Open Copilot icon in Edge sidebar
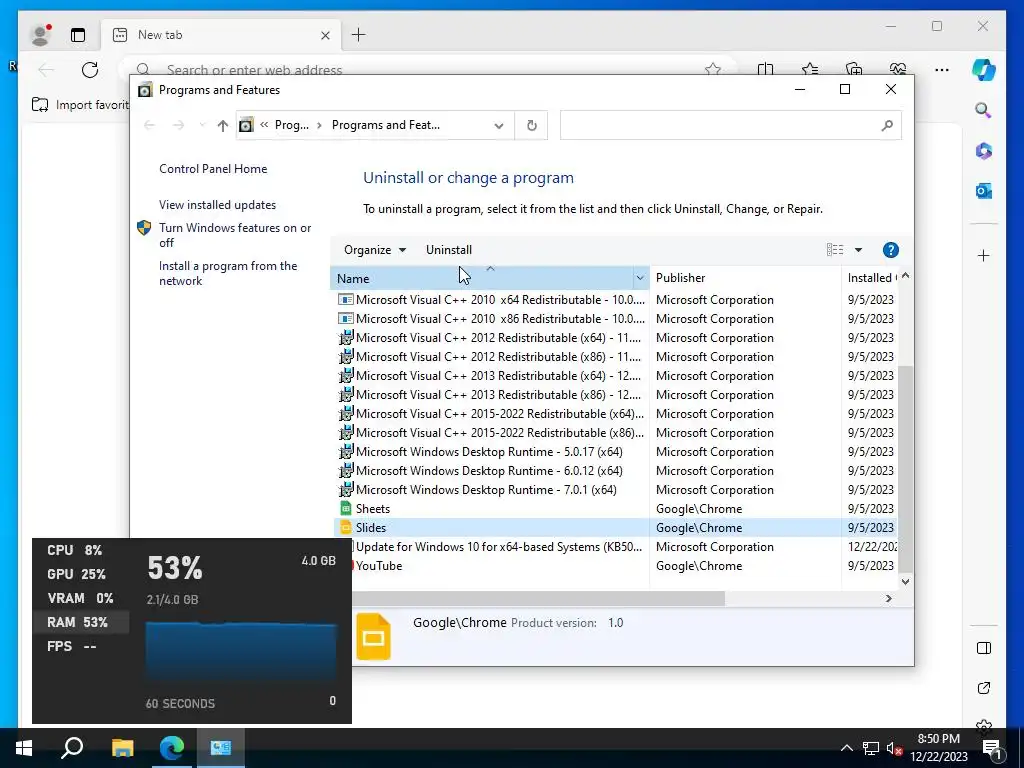The height and width of the screenshot is (768, 1024). 984,70
